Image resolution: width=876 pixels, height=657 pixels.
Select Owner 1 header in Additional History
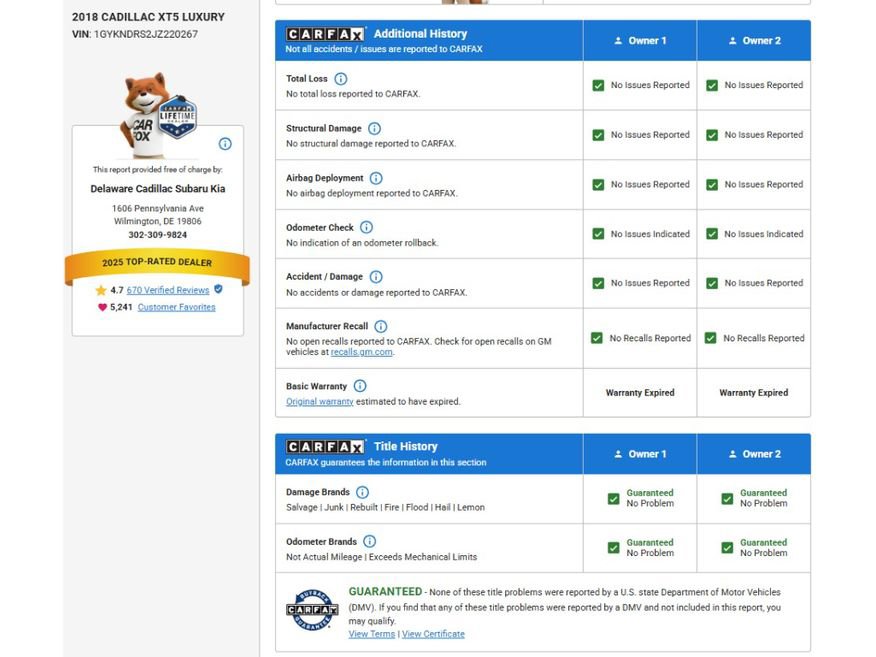coord(640,41)
